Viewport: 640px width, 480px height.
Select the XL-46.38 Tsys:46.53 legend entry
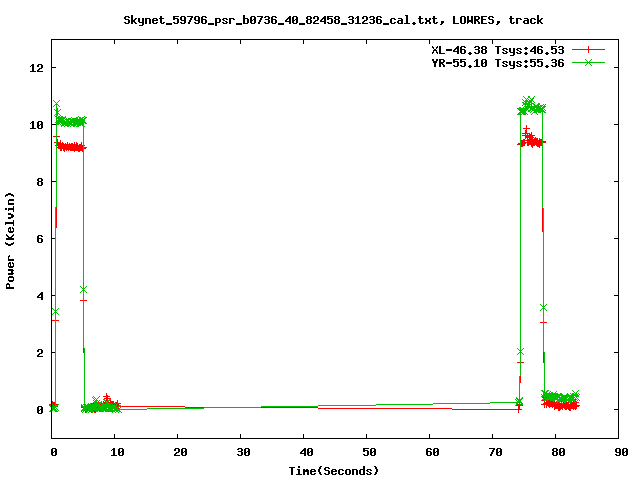(x=518, y=50)
